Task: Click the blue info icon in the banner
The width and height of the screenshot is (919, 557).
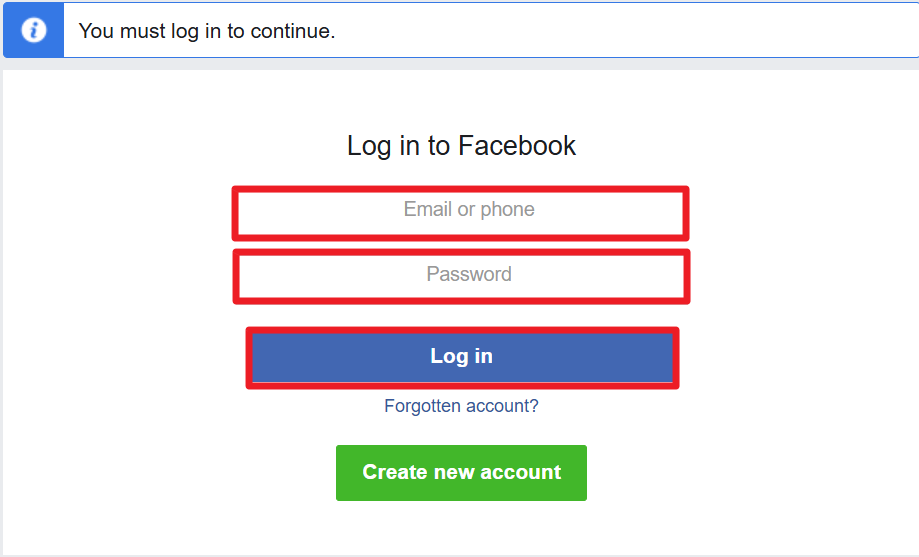Action: (33, 31)
